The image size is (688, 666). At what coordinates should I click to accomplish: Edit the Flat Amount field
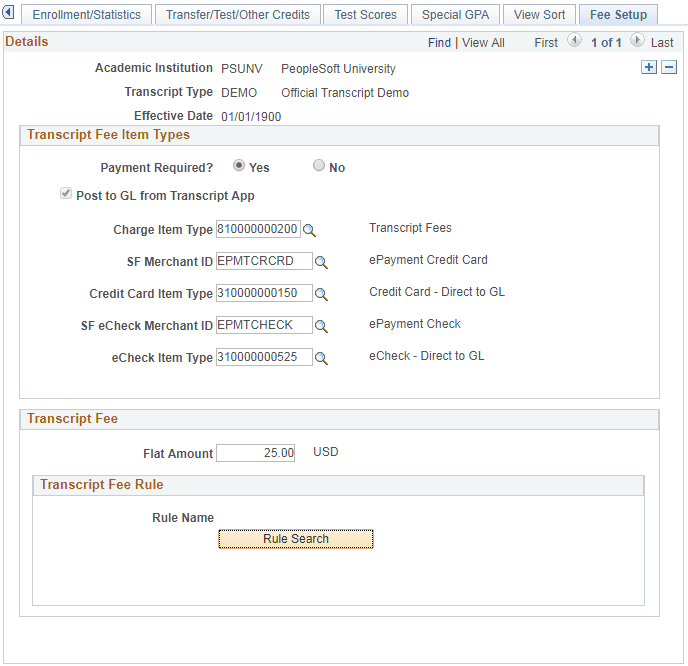pyautogui.click(x=255, y=453)
